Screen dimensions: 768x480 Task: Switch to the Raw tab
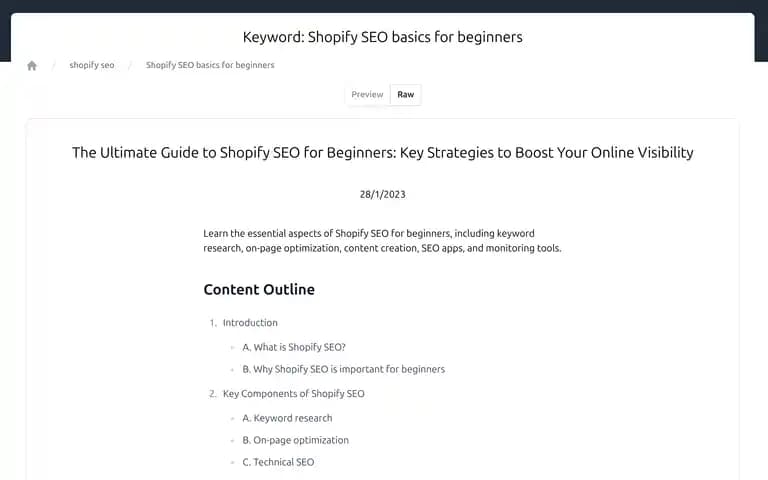coord(406,95)
